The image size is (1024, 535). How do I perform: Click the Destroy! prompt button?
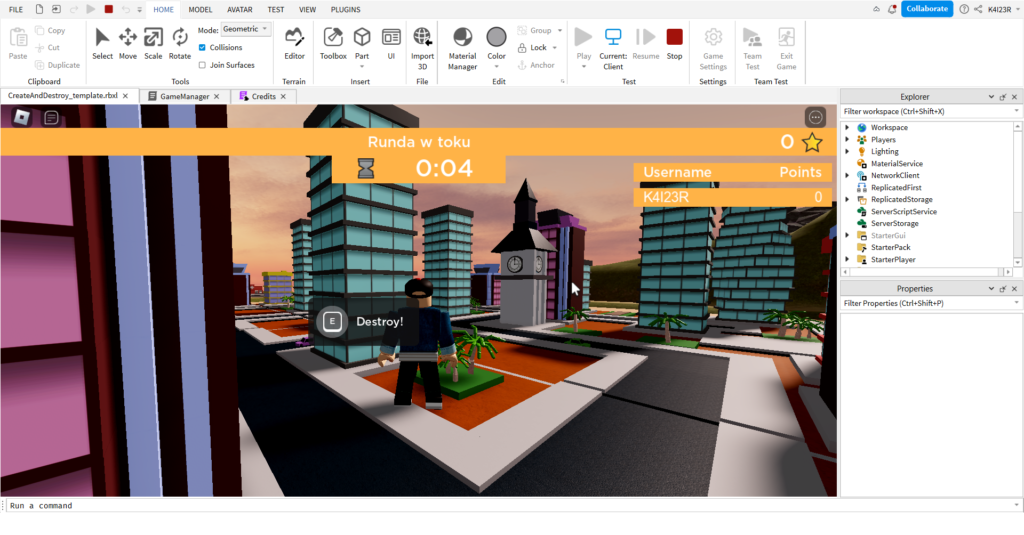366,321
